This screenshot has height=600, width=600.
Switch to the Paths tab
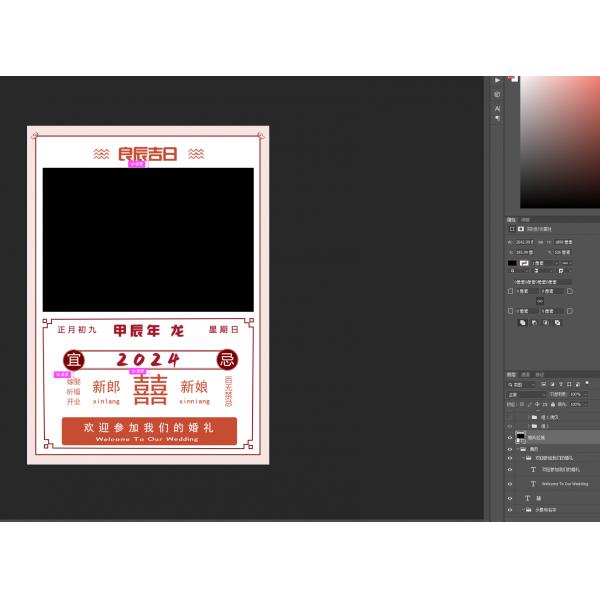539,374
